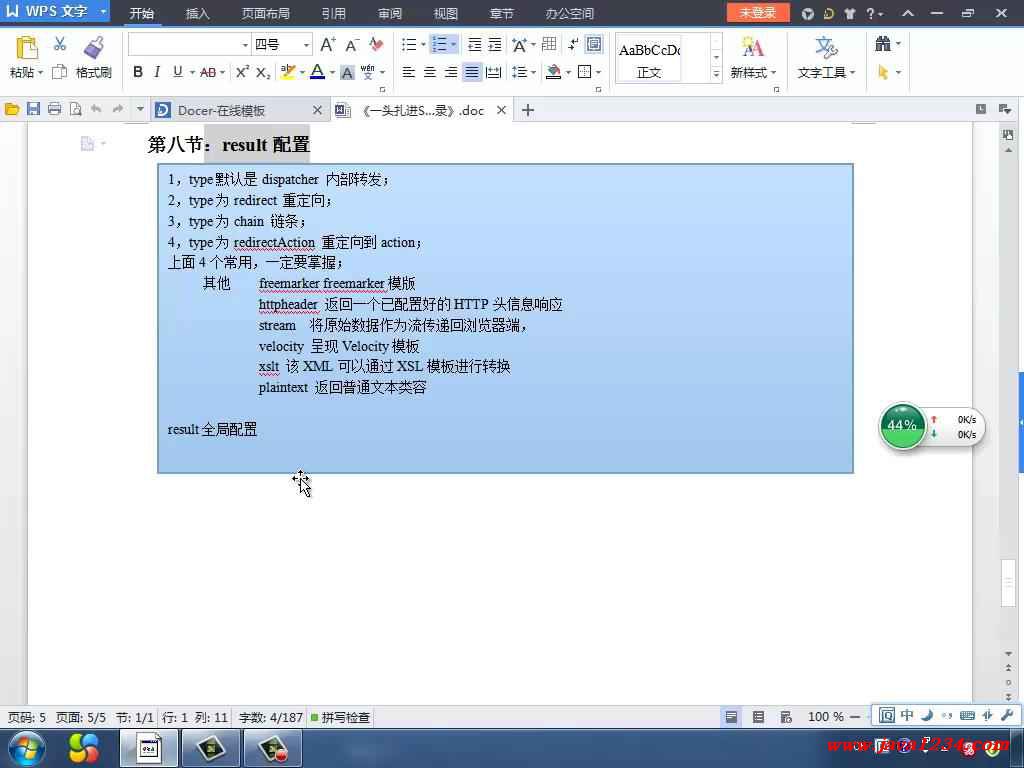
Task: Clear formatting with the eraser icon
Action: coord(376,44)
